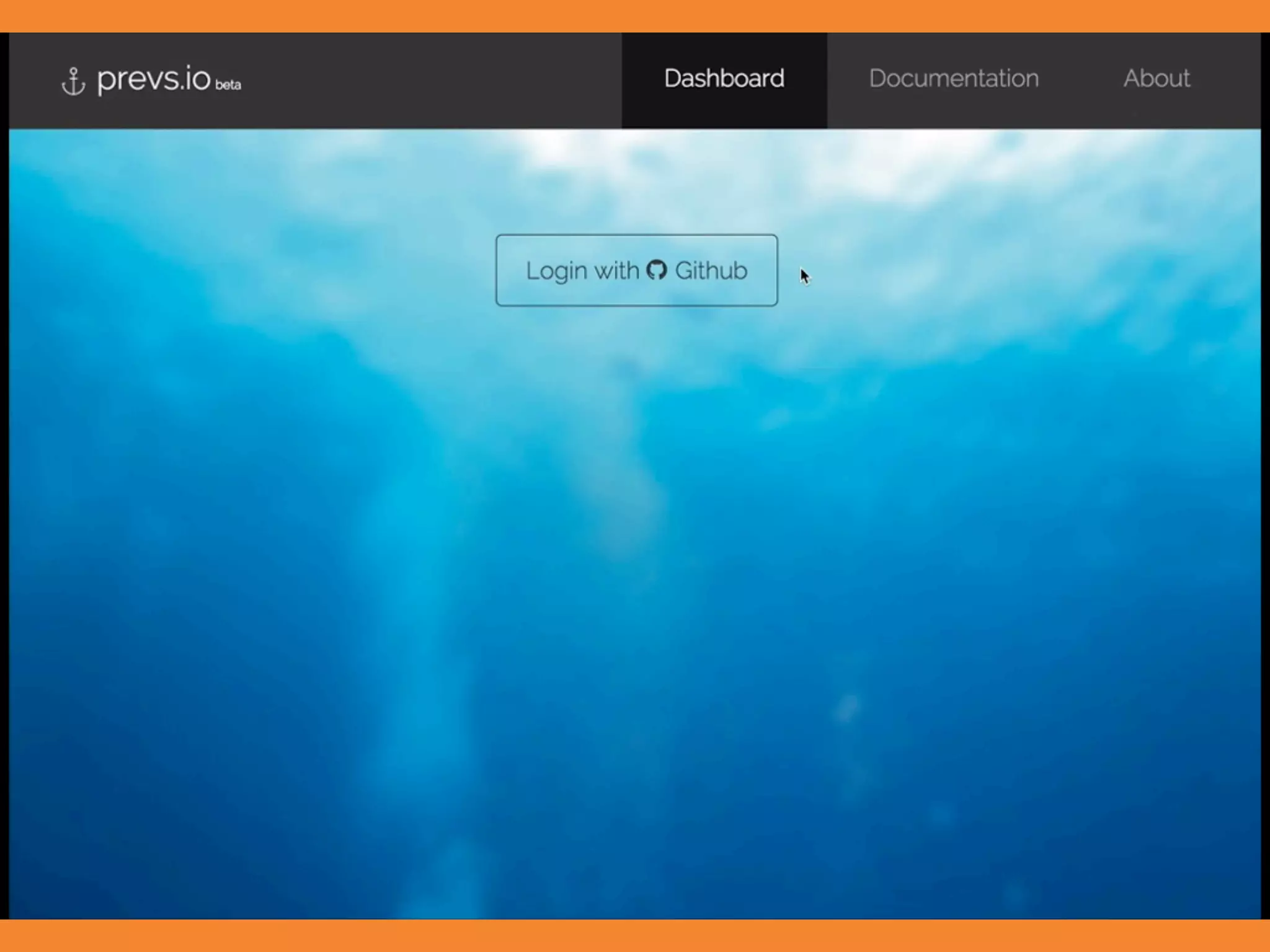The image size is (1270, 952).
Task: Click the word Github in the login button
Action: point(711,271)
